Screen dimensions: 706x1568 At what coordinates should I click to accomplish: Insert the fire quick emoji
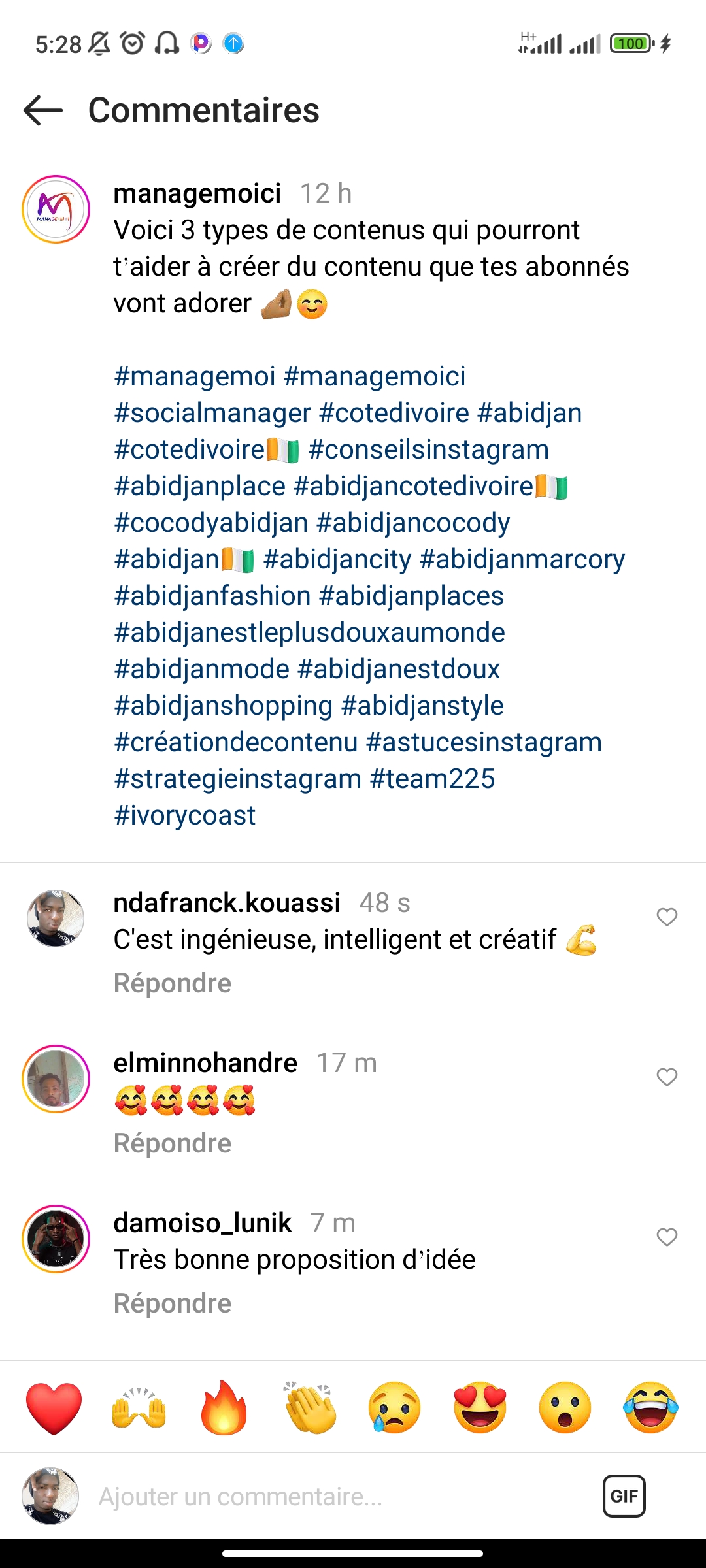click(x=224, y=1408)
